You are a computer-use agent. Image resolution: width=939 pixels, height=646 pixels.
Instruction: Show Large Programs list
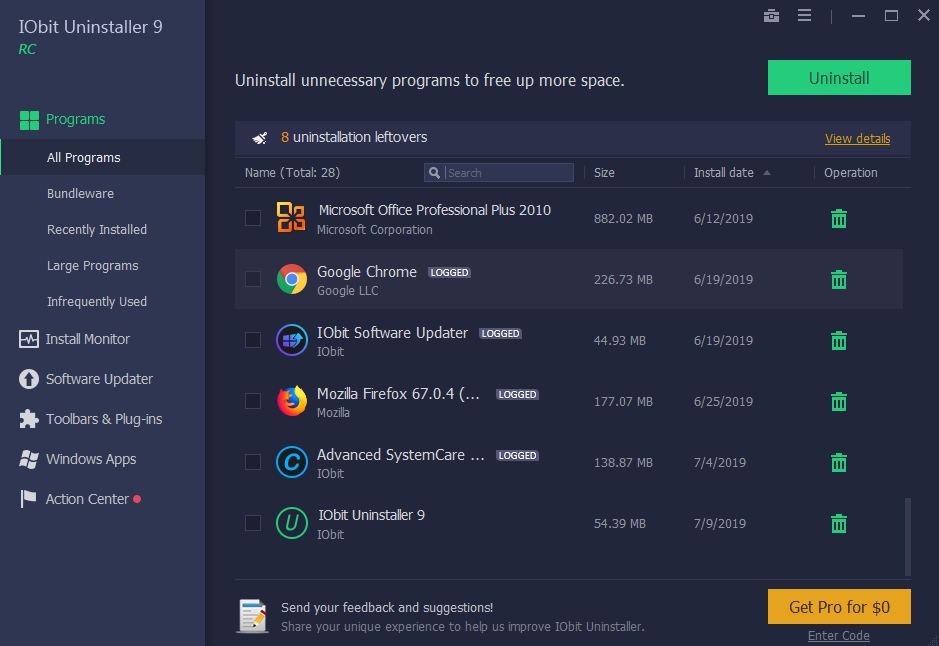click(93, 266)
